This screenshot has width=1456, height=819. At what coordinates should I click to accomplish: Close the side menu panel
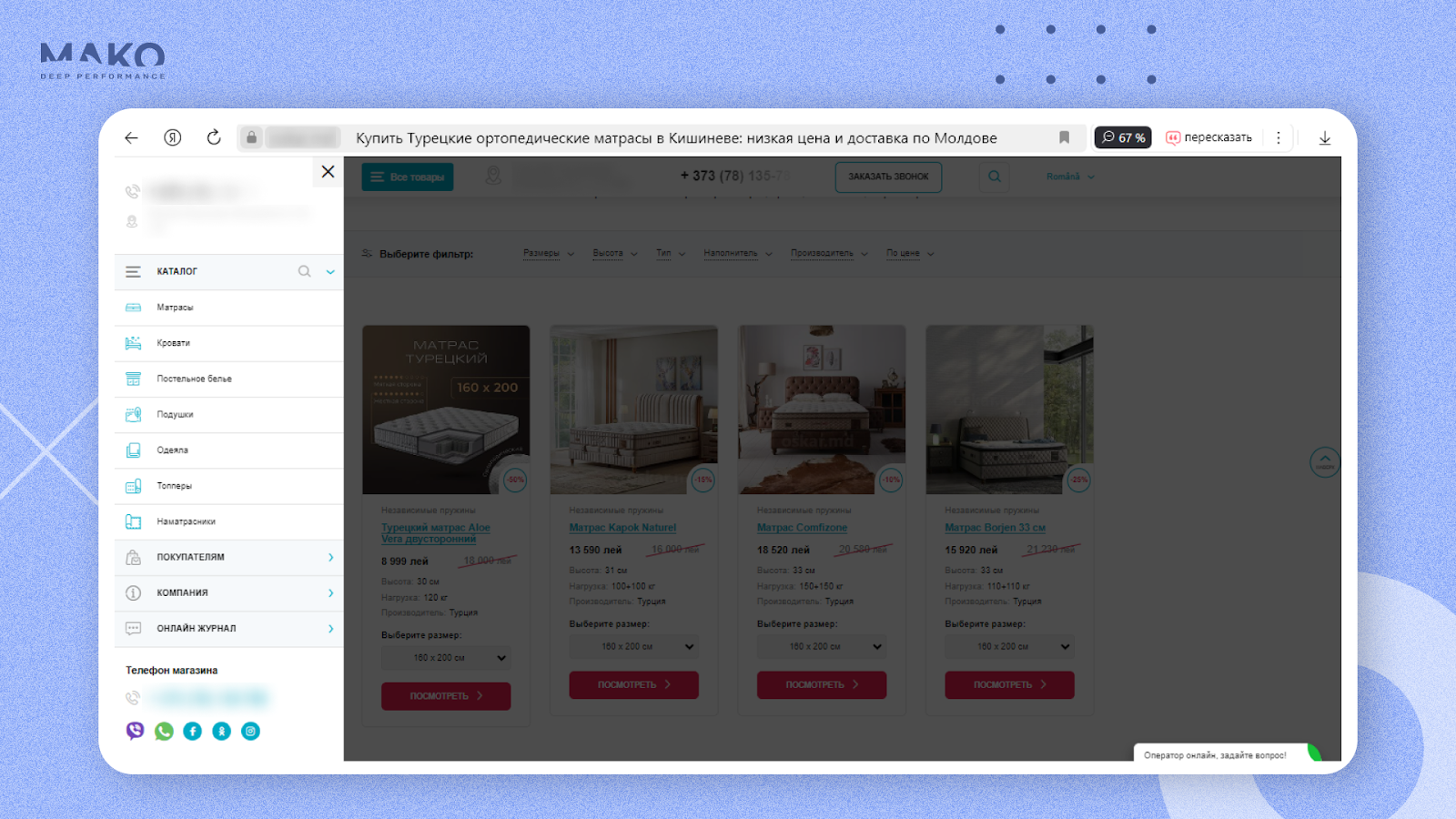point(328,171)
